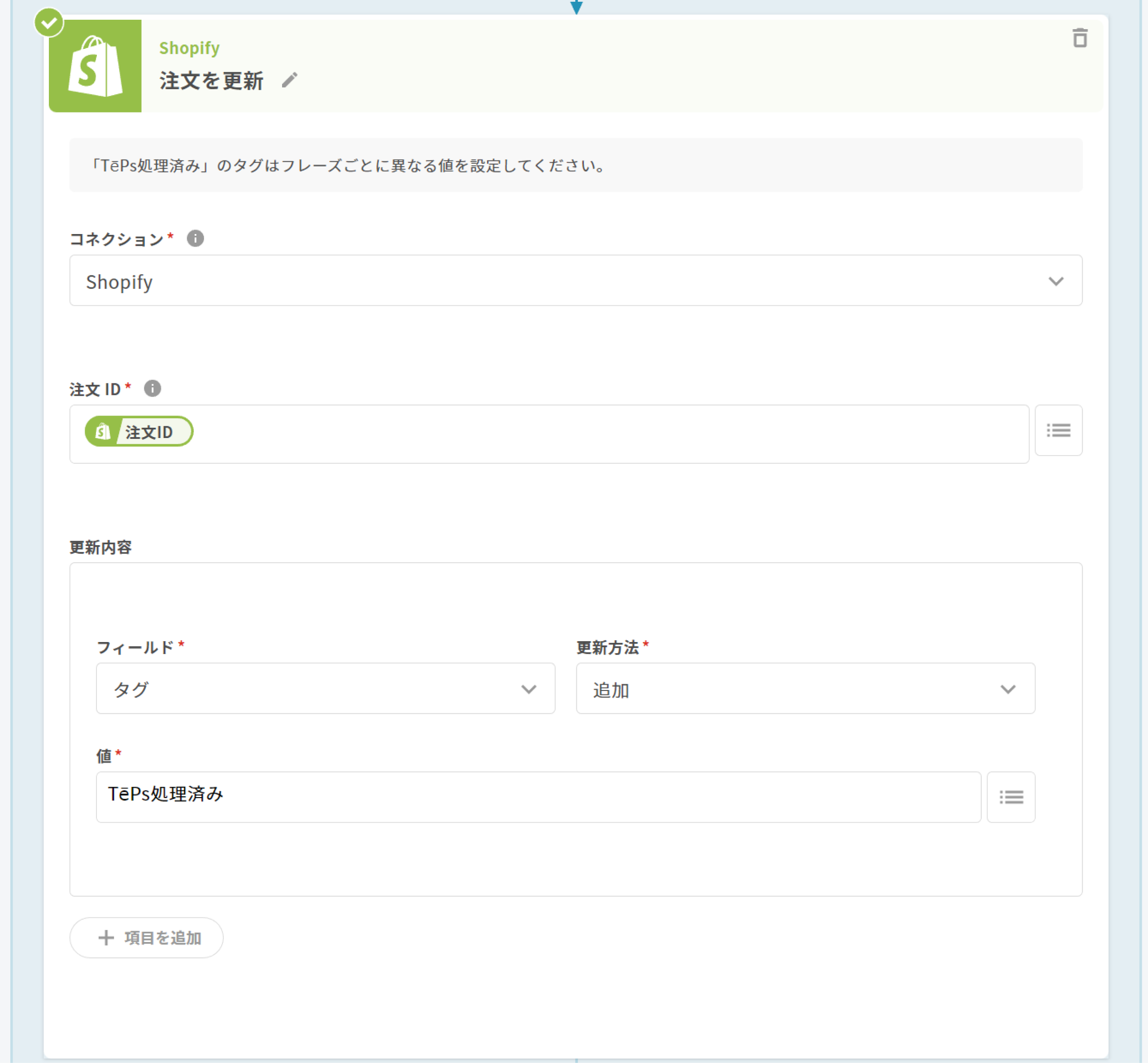Click pencil icon to rename 注文を更新
1148x1063 pixels.
coord(289,80)
